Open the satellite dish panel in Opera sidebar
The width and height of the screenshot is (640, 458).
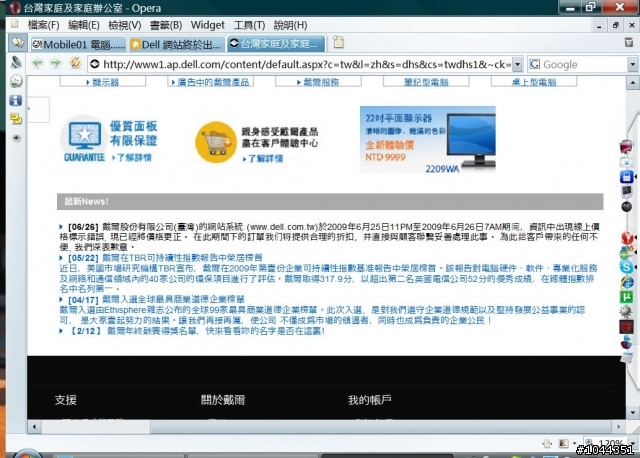(16, 62)
